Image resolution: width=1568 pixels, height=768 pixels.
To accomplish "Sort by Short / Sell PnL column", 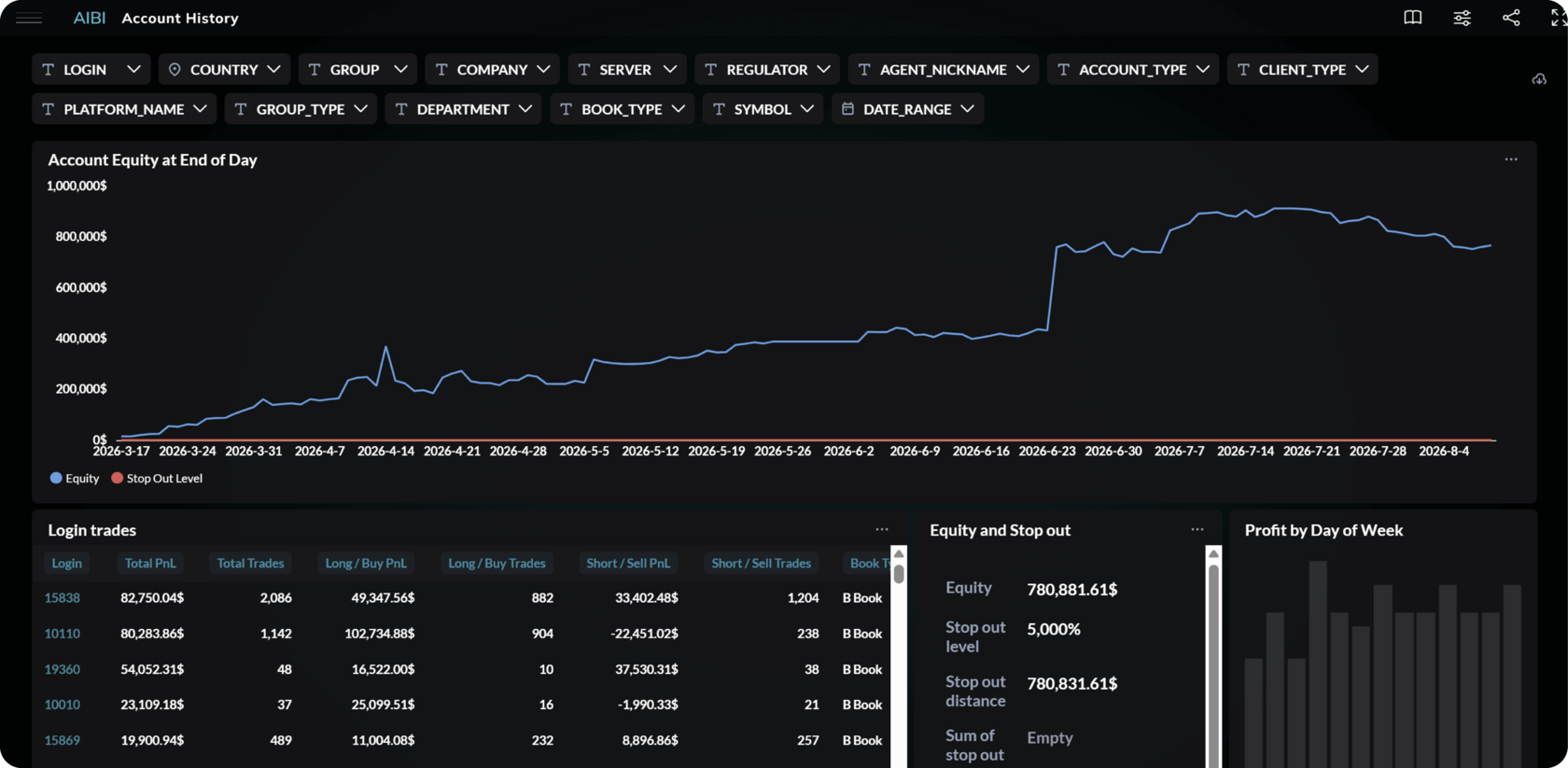I will (628, 563).
